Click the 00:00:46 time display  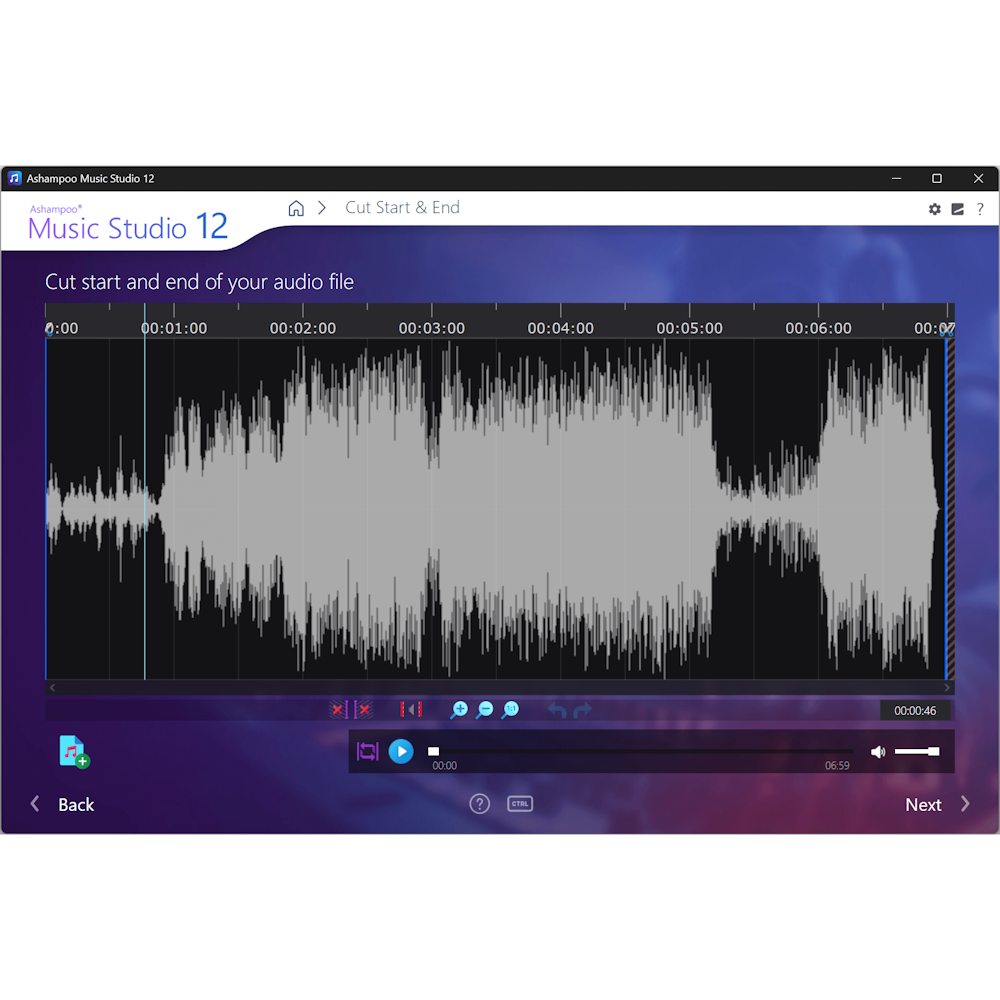point(915,710)
